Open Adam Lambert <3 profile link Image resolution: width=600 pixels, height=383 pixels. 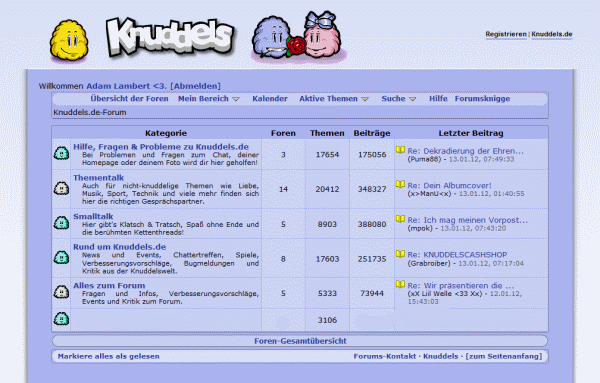tap(126, 86)
